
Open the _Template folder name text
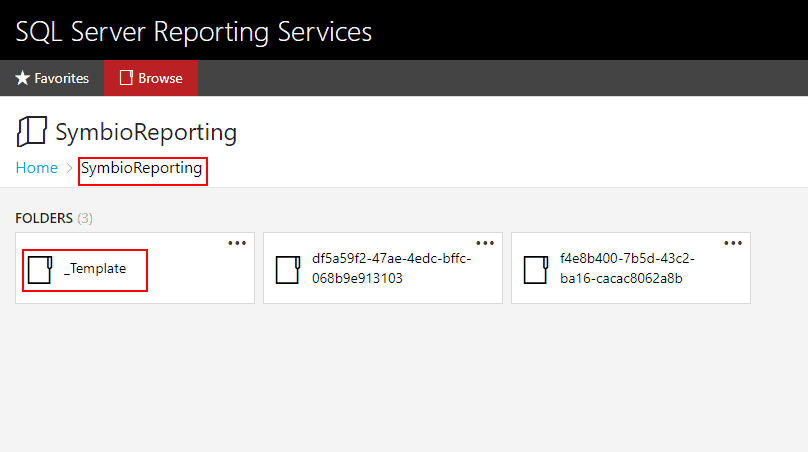tap(95, 269)
